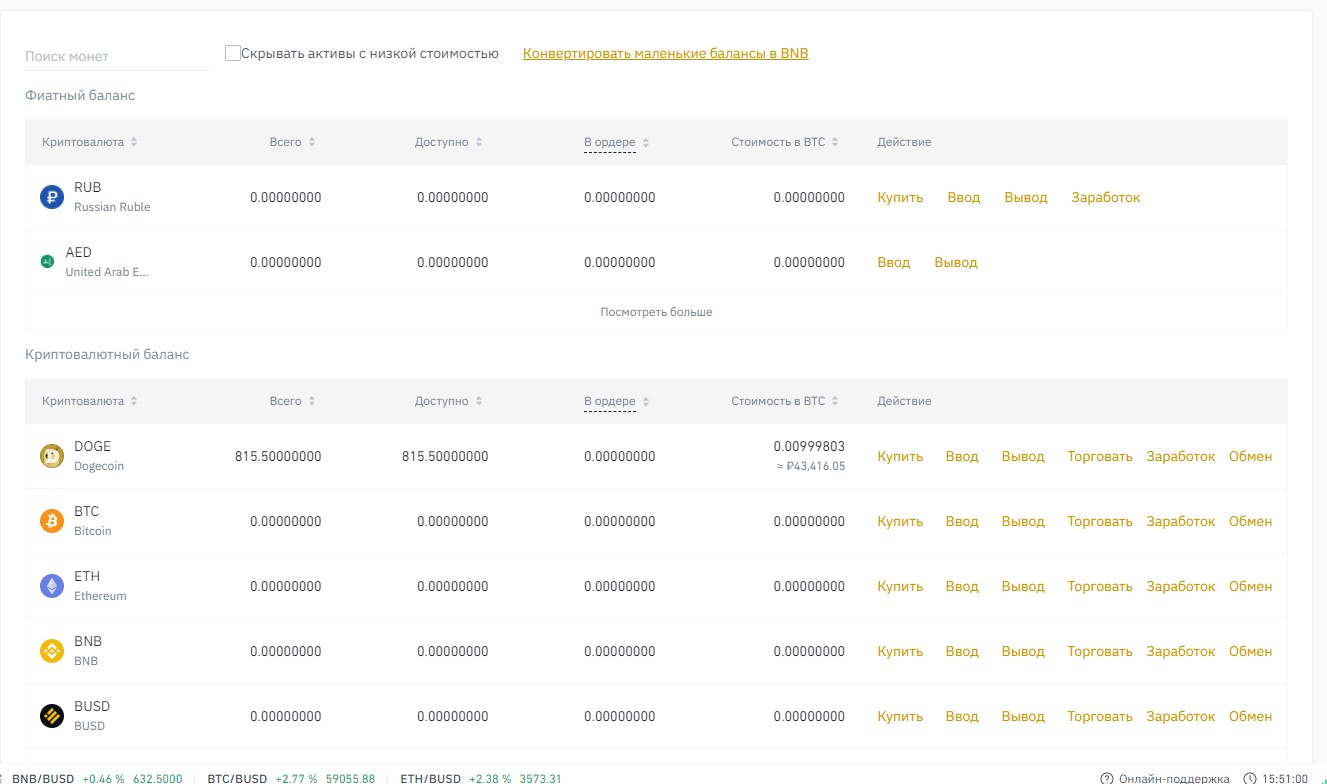This screenshot has height=784, width=1327.
Task: Click Обмен in BTC row
Action: click(1251, 521)
